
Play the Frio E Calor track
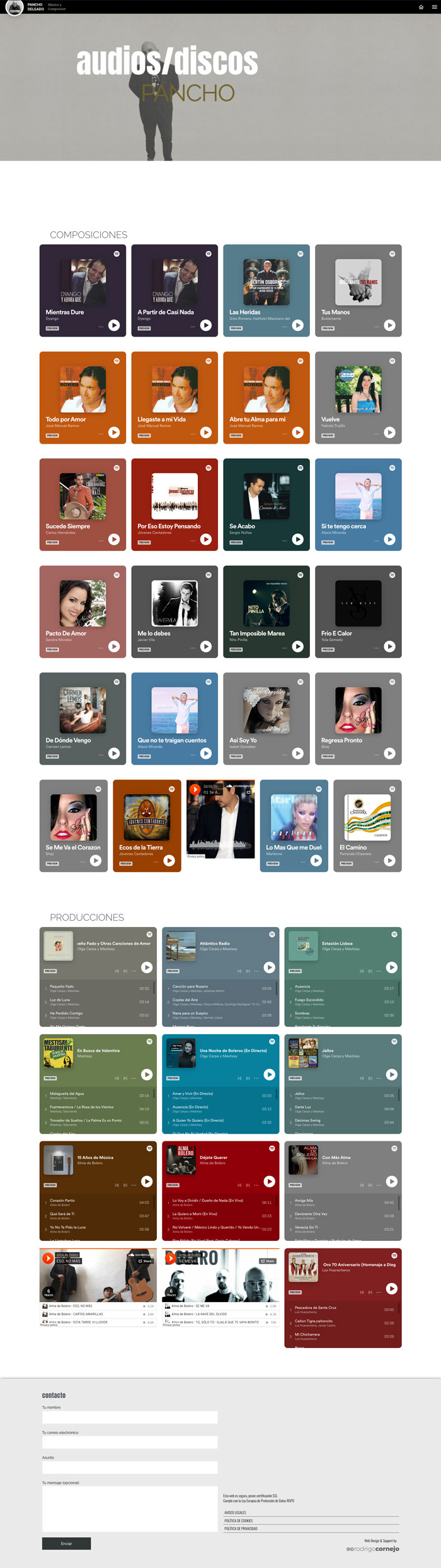[390, 646]
